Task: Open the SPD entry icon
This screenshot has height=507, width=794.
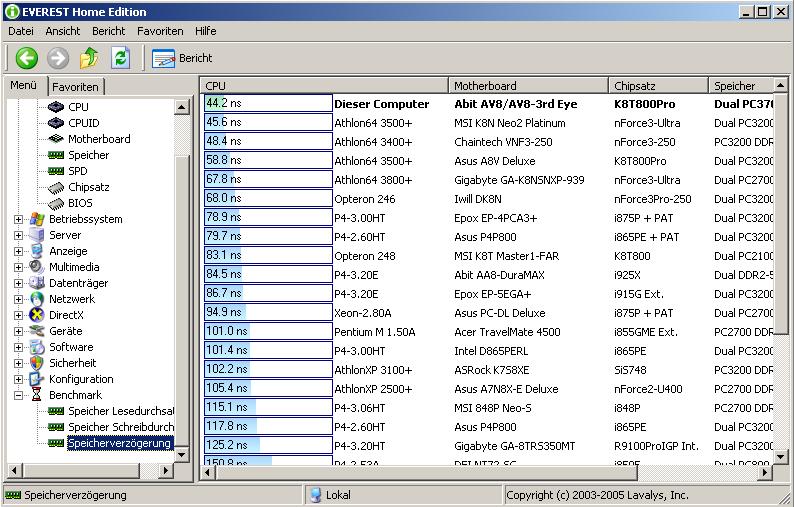Action: coord(56,171)
